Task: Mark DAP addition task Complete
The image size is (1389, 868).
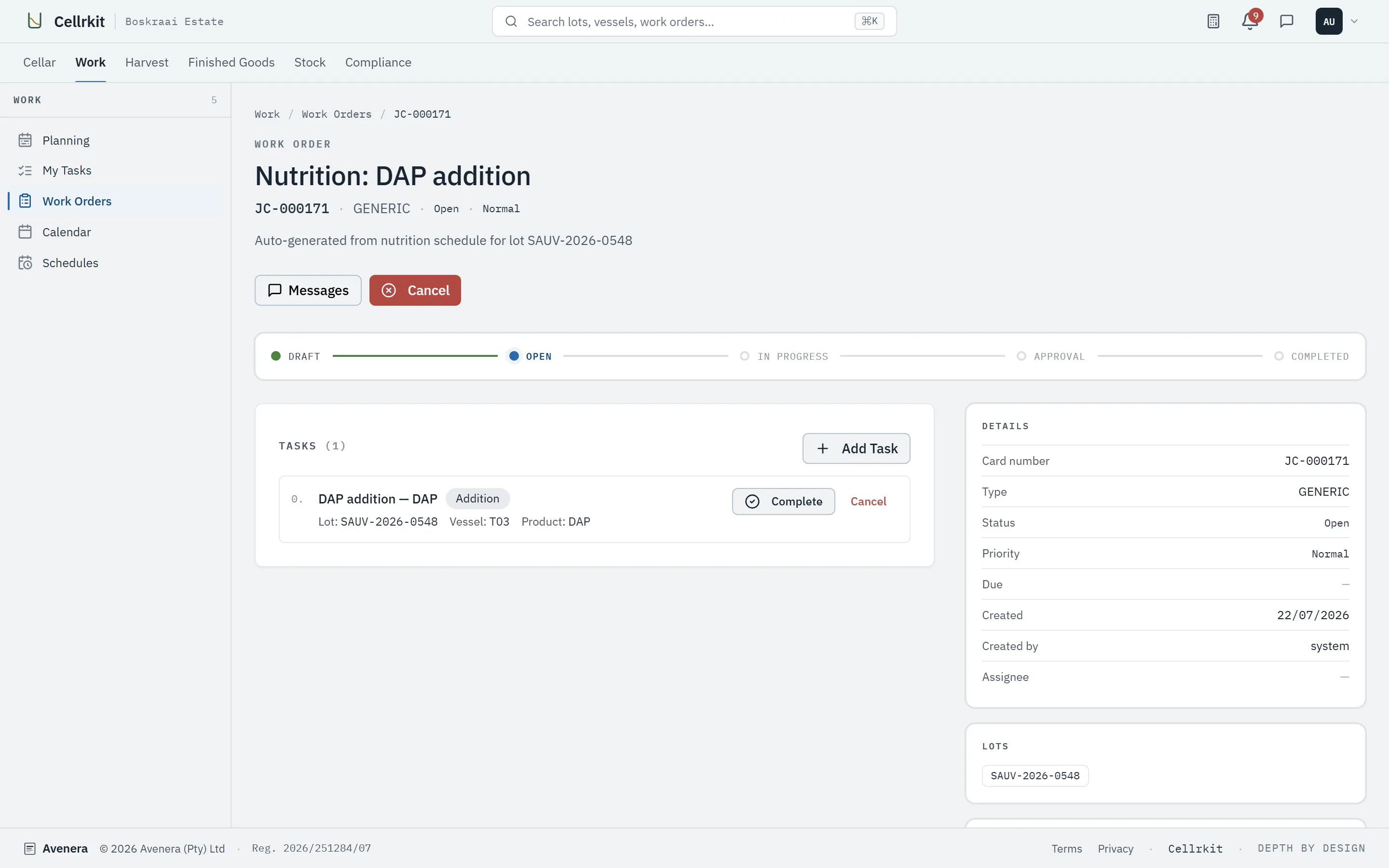Action: pyautogui.click(x=783, y=502)
